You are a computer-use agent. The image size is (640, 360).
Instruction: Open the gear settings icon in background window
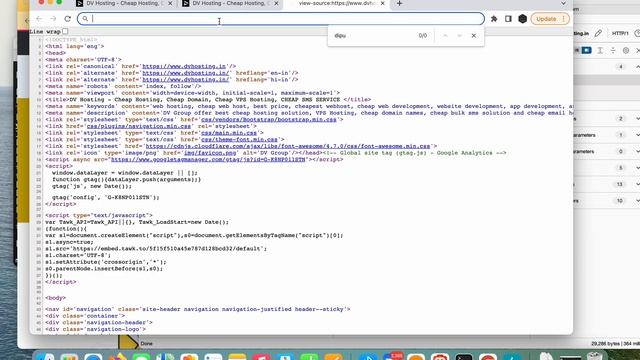click(626, 50)
